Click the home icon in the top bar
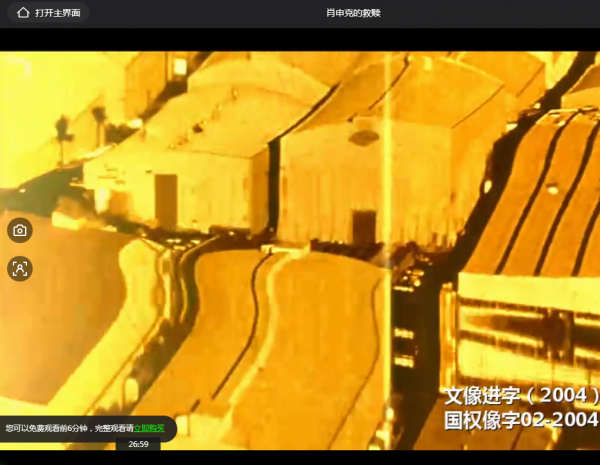600x465 pixels. pos(23,13)
